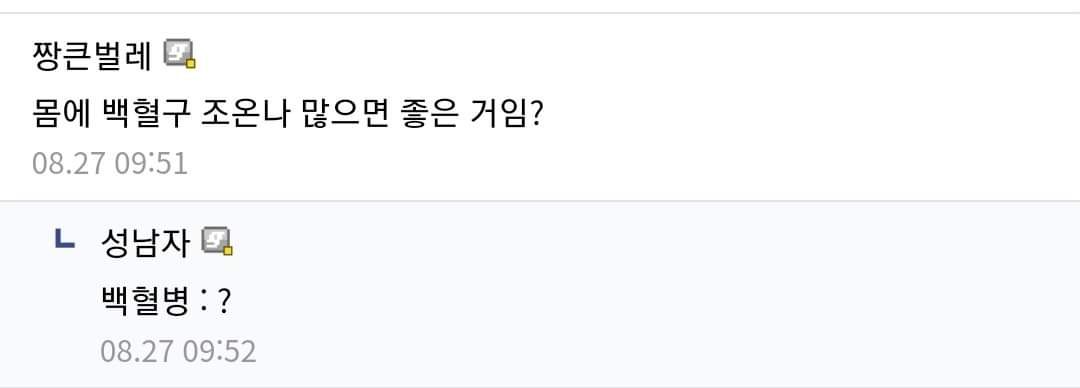Click the yellow dot on 성남자's badge
The image size is (1080, 388).
(228, 251)
